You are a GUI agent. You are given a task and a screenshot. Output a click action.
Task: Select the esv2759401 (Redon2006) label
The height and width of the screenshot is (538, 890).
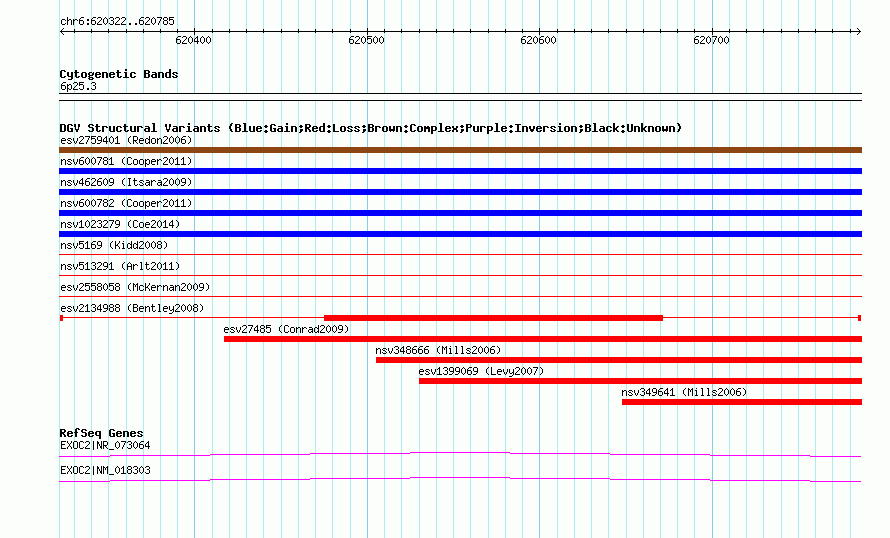coord(126,140)
